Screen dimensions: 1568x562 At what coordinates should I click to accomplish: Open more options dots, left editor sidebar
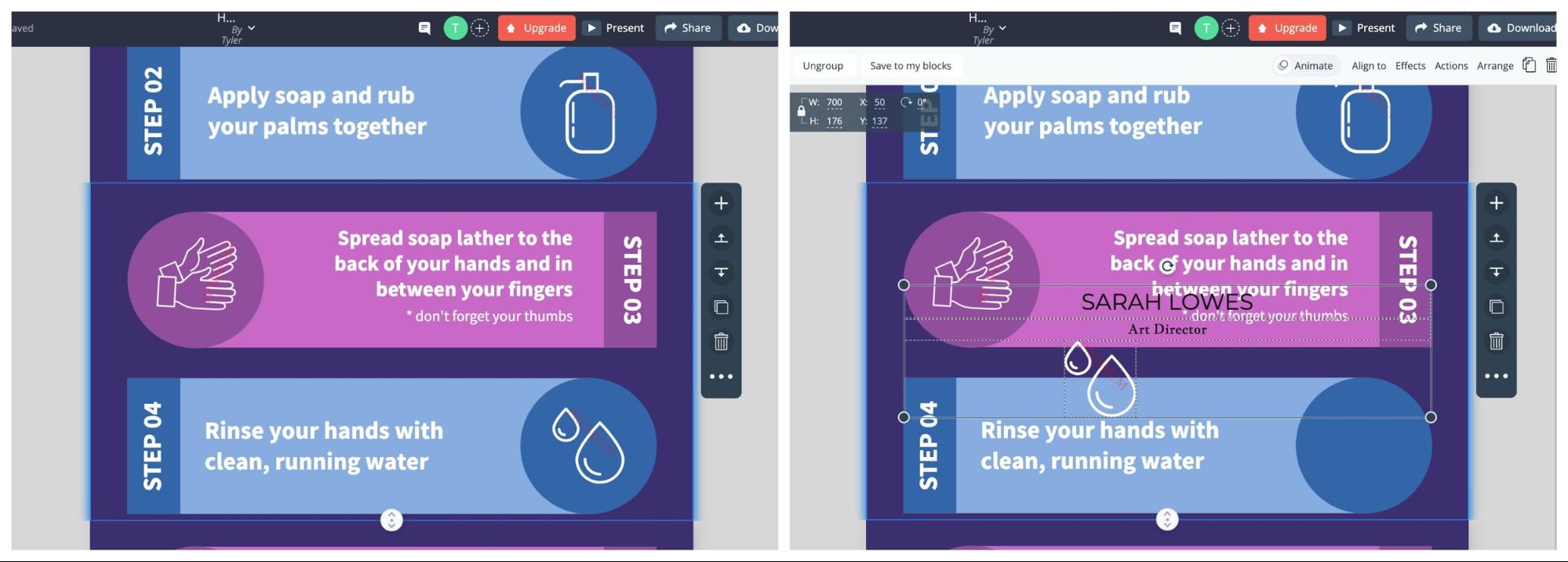pos(721,377)
